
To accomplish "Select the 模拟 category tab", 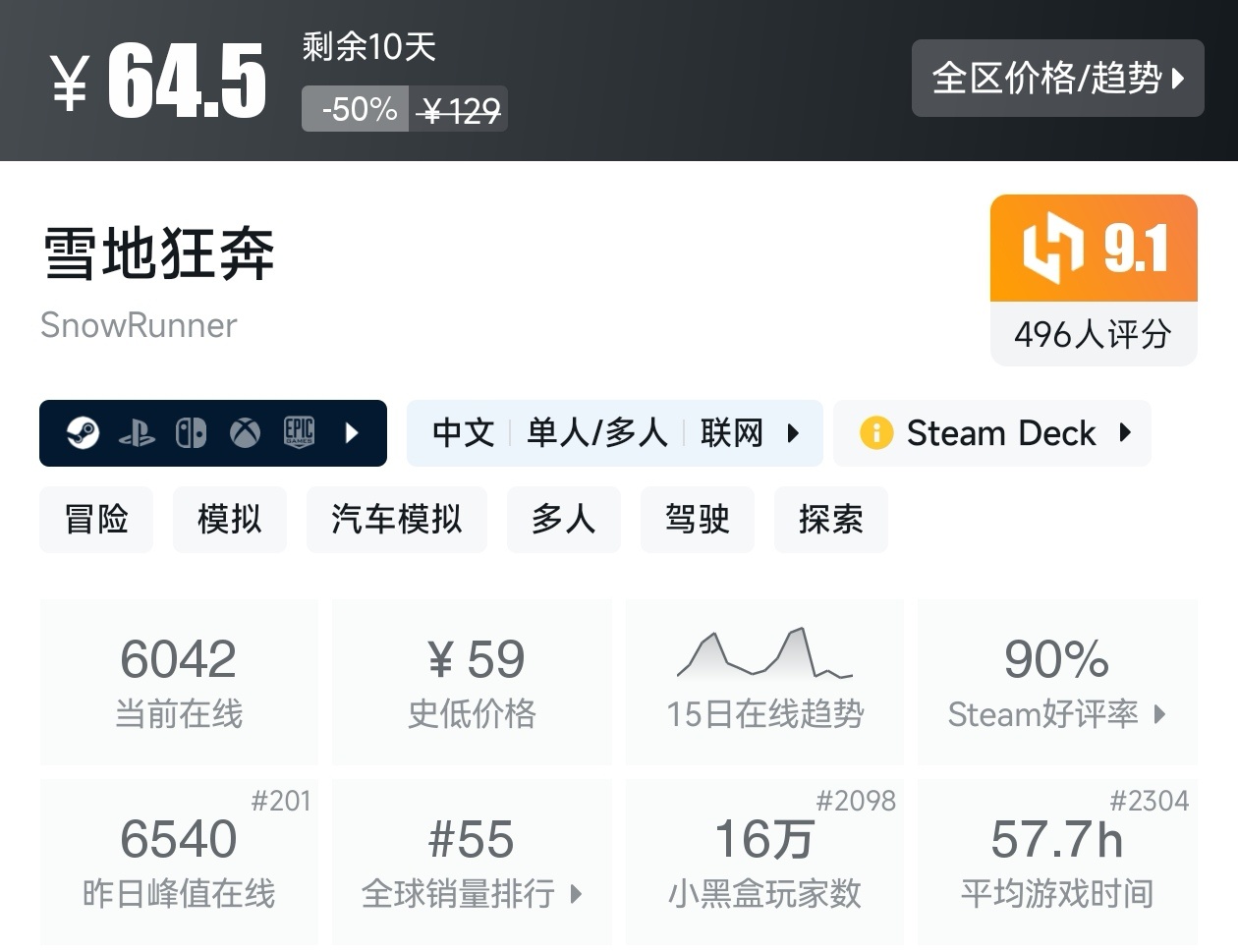I will tap(229, 520).
